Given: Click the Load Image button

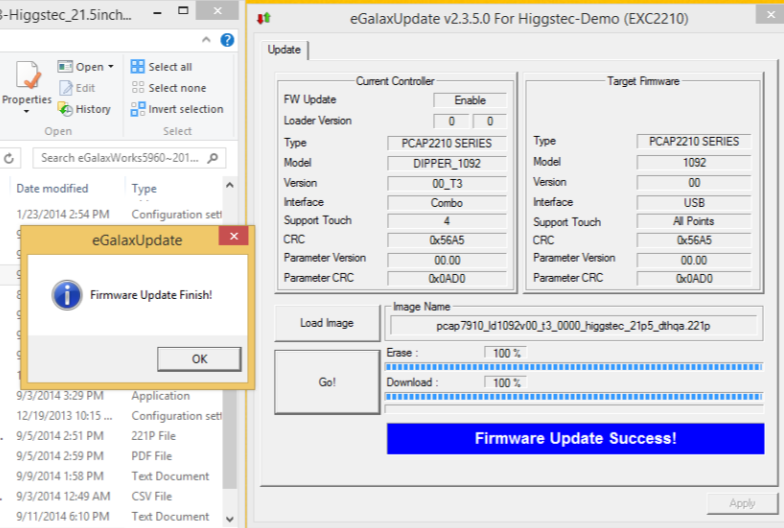Looking at the screenshot, I should tap(326, 323).
